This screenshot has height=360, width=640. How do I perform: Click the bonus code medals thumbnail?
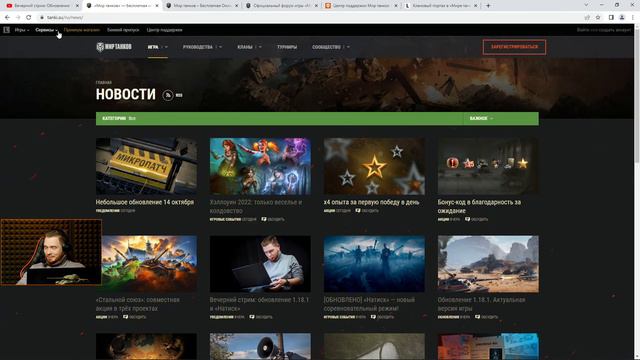tap(488, 166)
